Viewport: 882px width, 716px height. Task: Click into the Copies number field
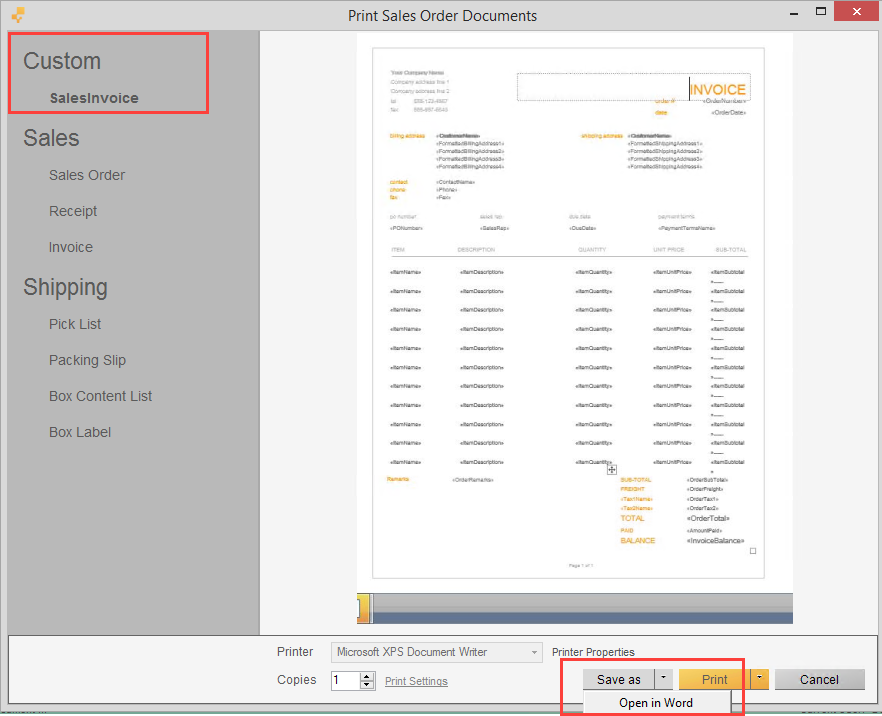coord(345,681)
